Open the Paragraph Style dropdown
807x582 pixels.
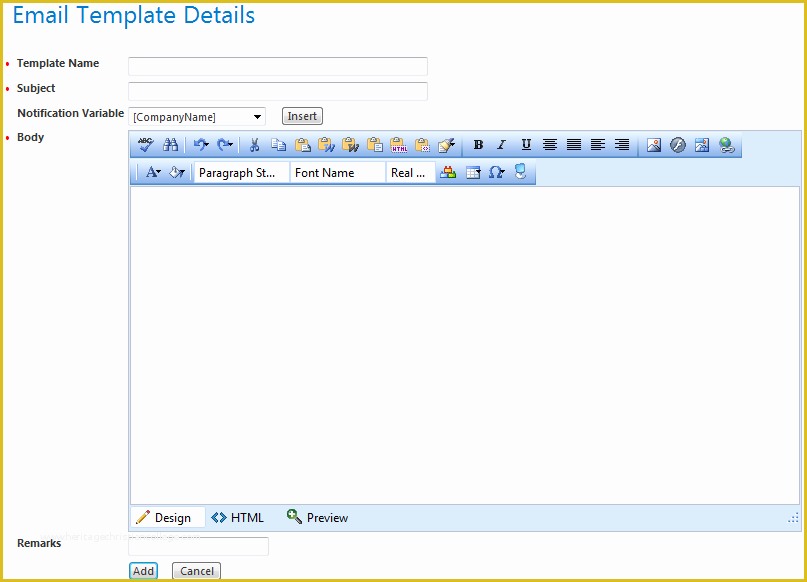coord(240,173)
